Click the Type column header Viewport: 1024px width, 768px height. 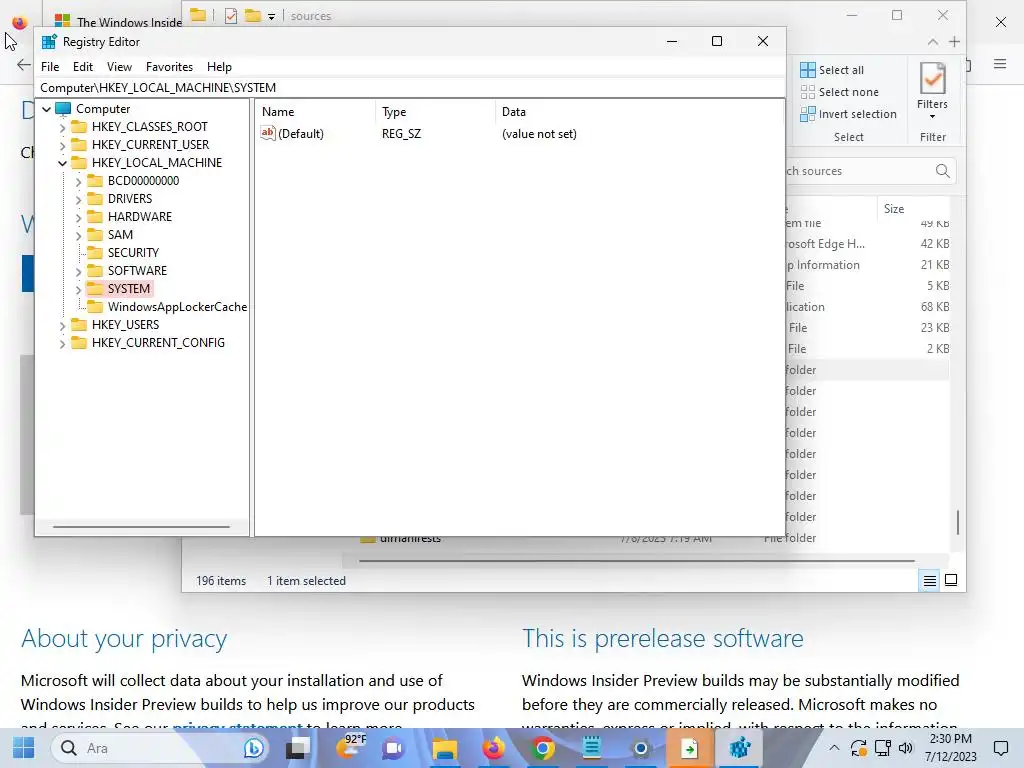(435, 112)
